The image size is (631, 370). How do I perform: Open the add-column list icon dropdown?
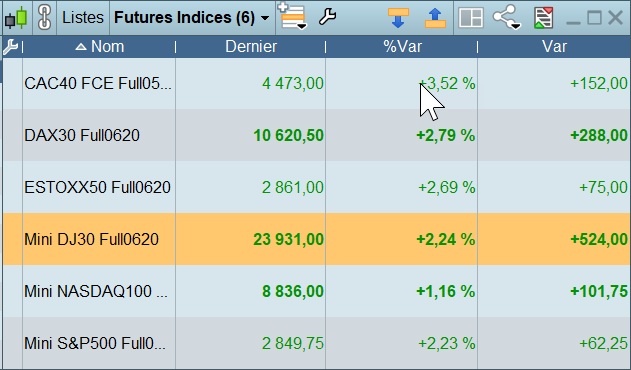coord(293,17)
